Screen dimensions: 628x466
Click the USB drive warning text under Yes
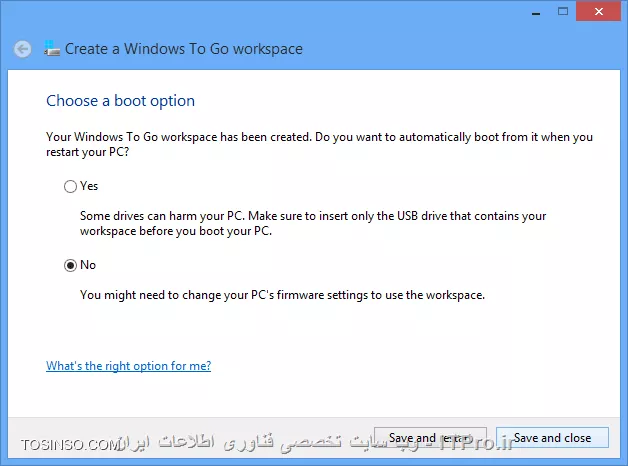click(313, 223)
